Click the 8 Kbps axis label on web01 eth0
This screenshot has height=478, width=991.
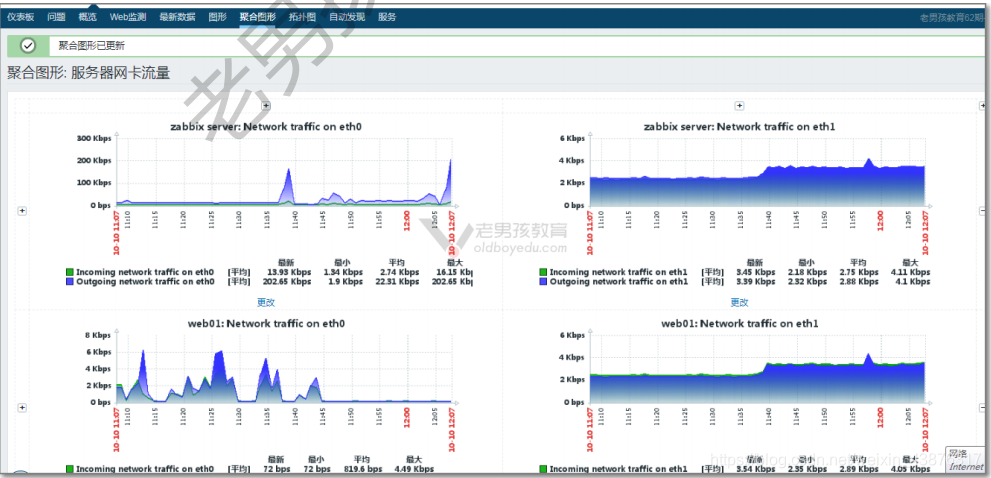tap(99, 335)
